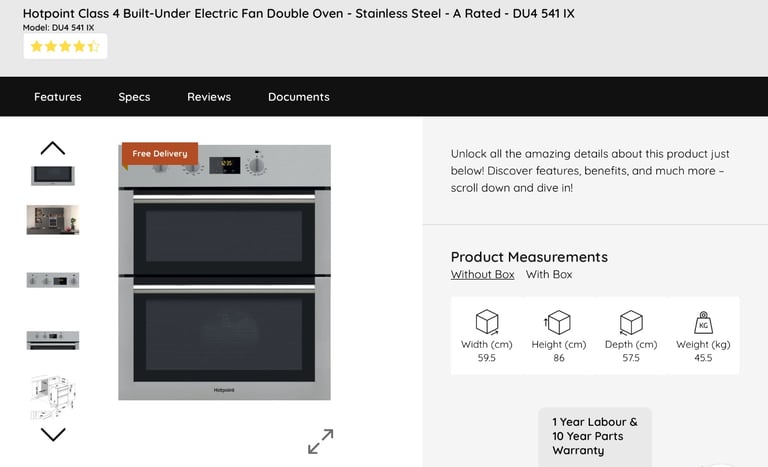Click the Width cube icon
Screen dimensions: 768x467
click(487, 322)
